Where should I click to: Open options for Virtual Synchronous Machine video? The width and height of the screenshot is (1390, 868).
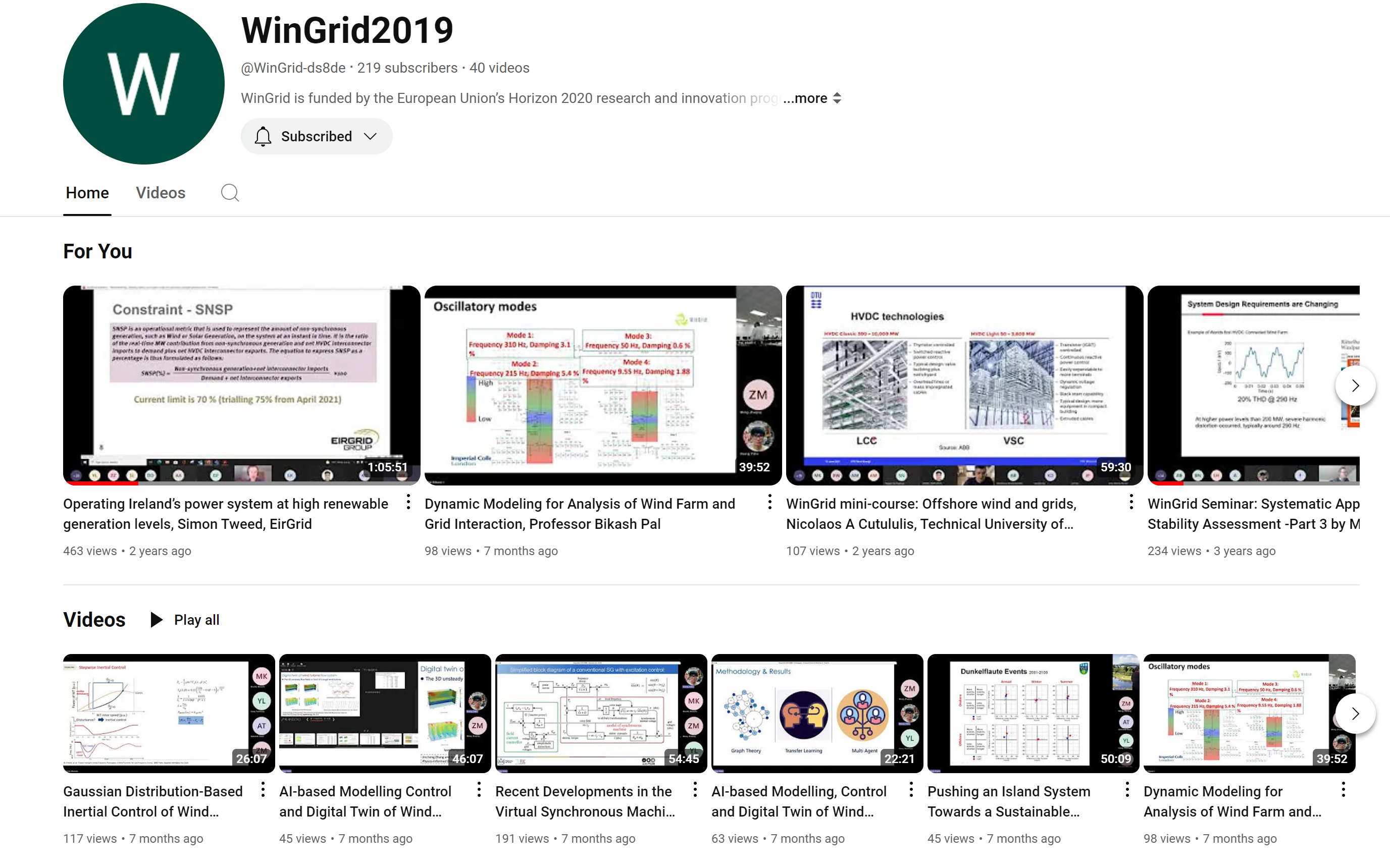(x=695, y=790)
